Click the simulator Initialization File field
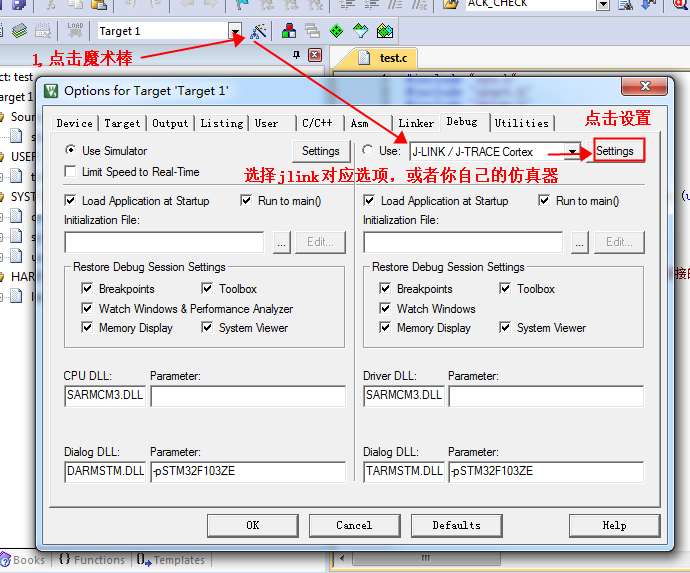The image size is (690, 573). pos(164,242)
